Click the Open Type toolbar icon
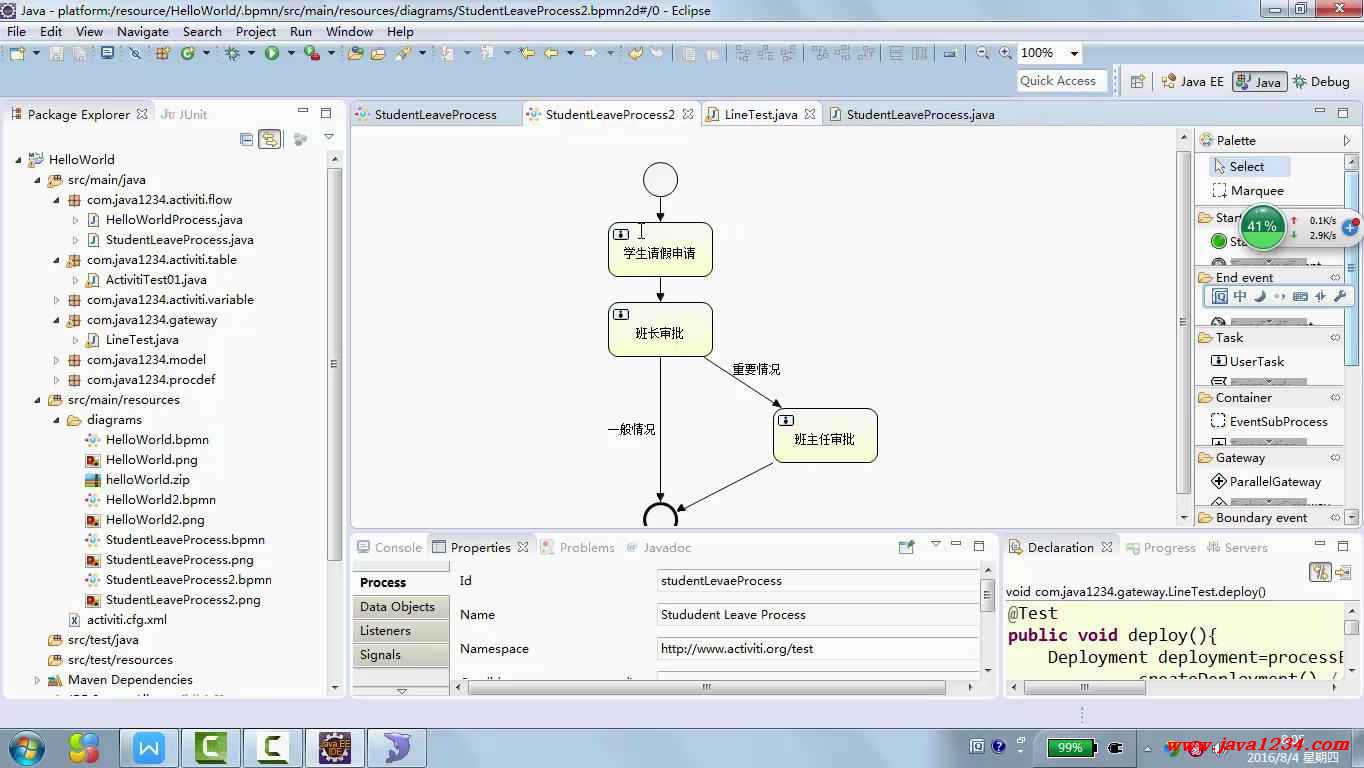1364x768 pixels. [355, 53]
